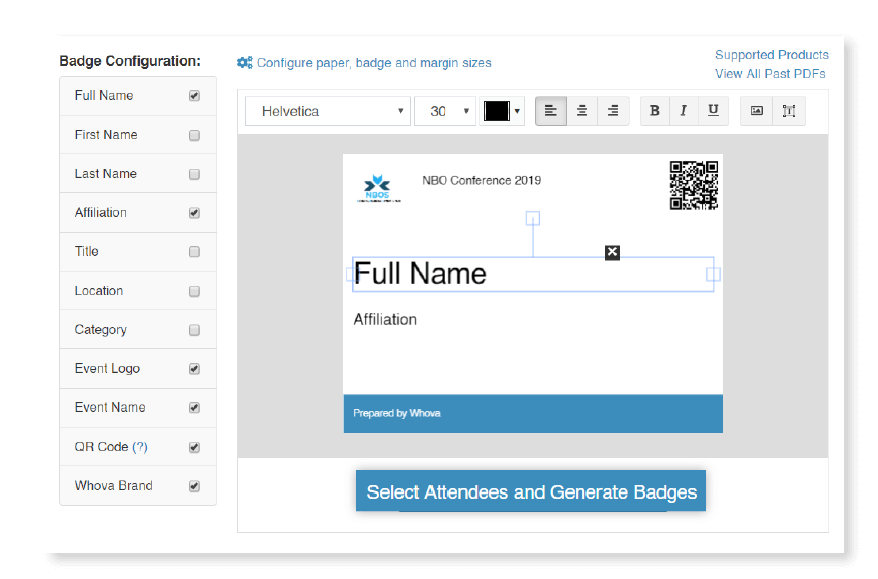The width and height of the screenshot is (878, 579).
Task: Click the center align icon
Action: coord(582,111)
